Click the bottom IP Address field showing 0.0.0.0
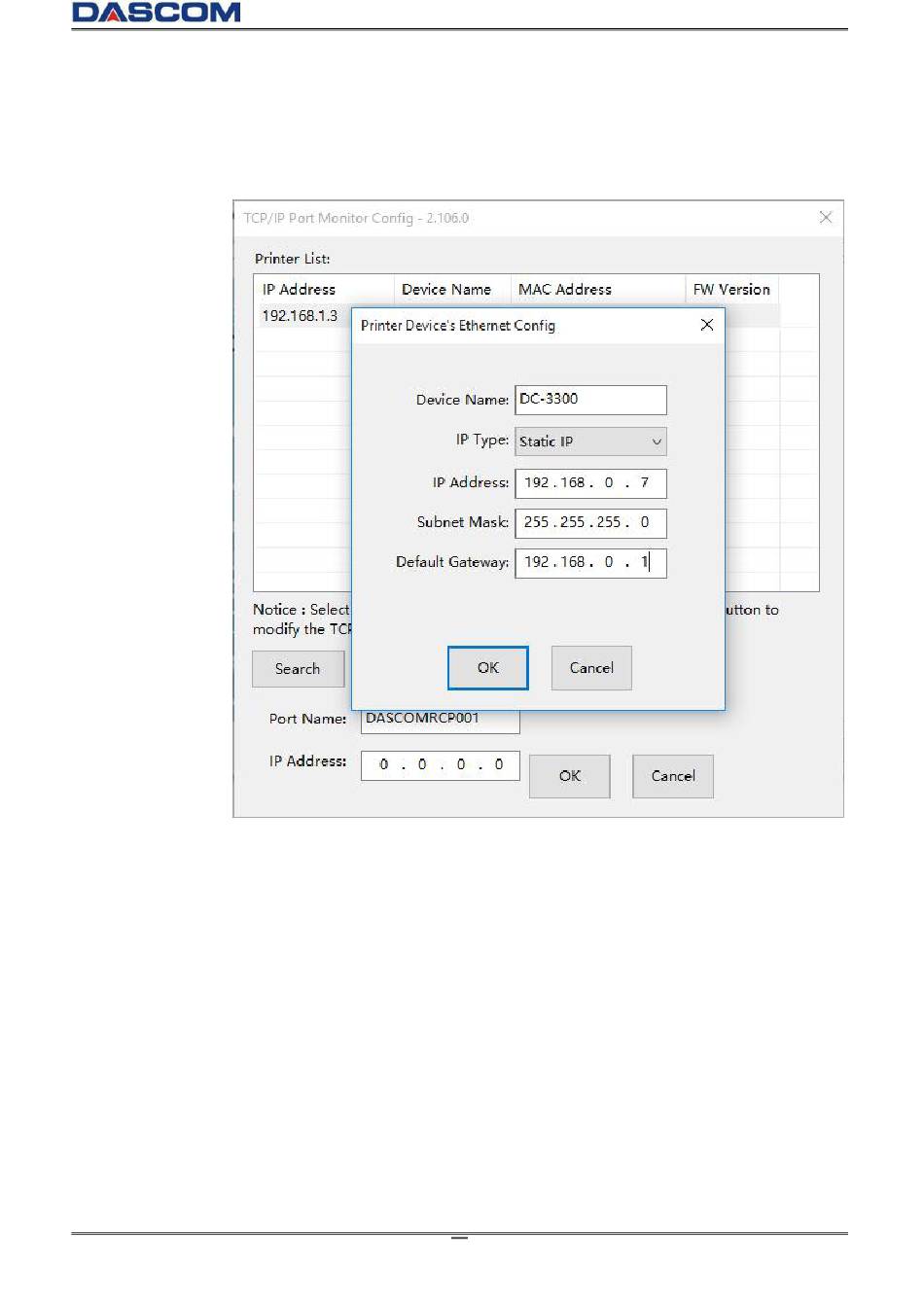Image resolution: width=924 pixels, height=1307 pixels. coord(440,765)
